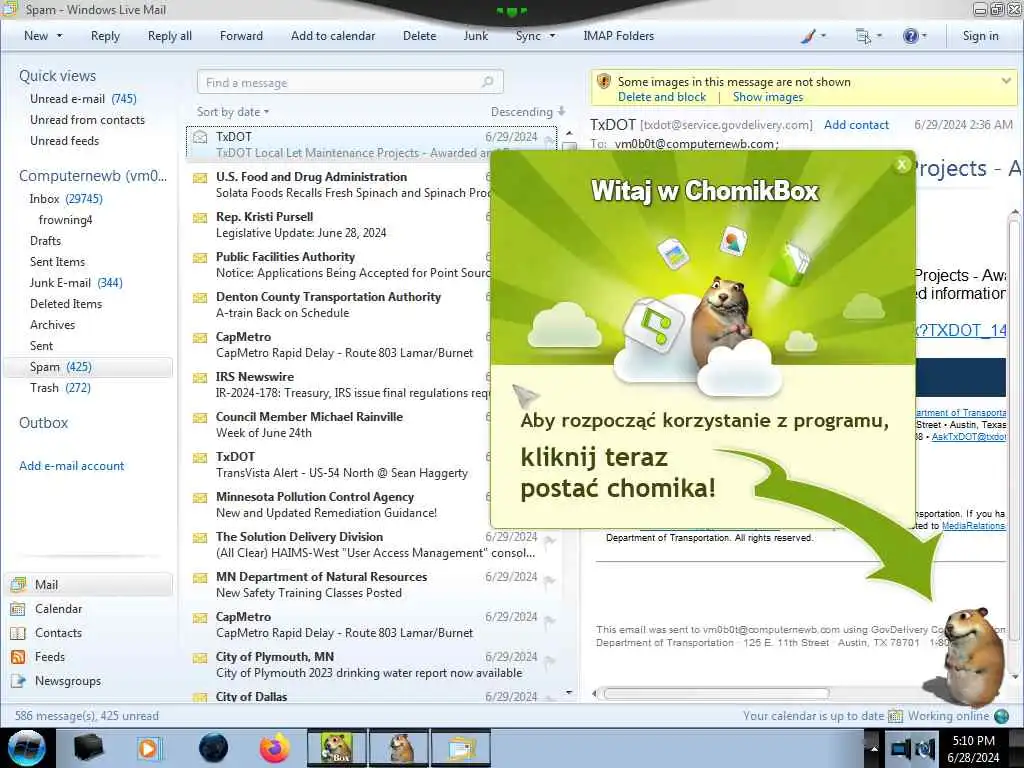Open IMAP Folders

coord(618,36)
